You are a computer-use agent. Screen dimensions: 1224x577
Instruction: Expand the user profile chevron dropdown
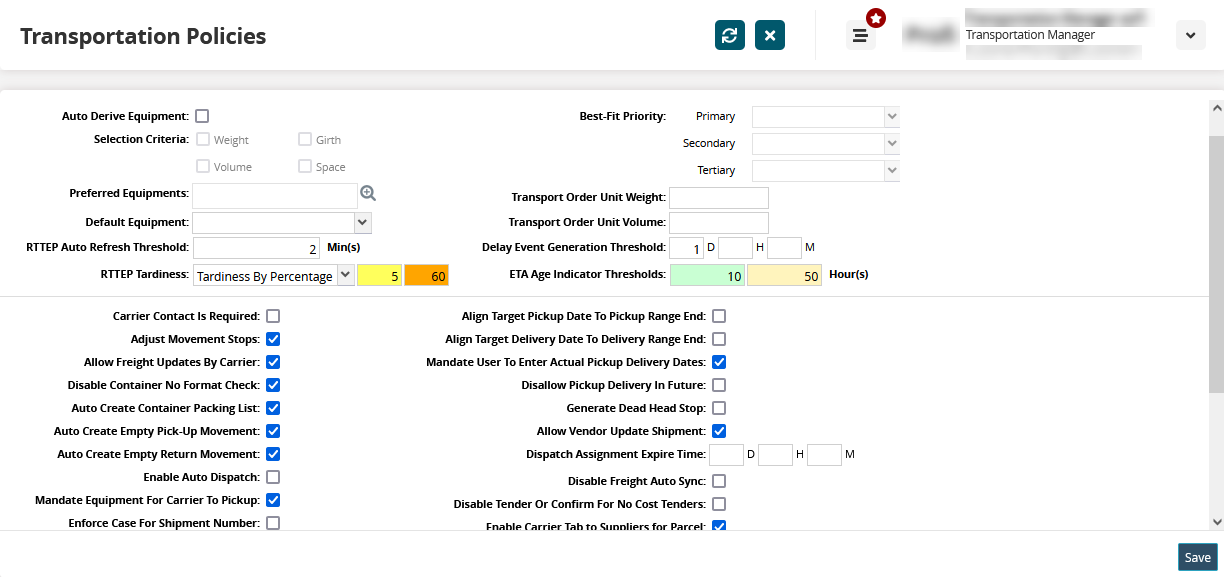point(1189,35)
